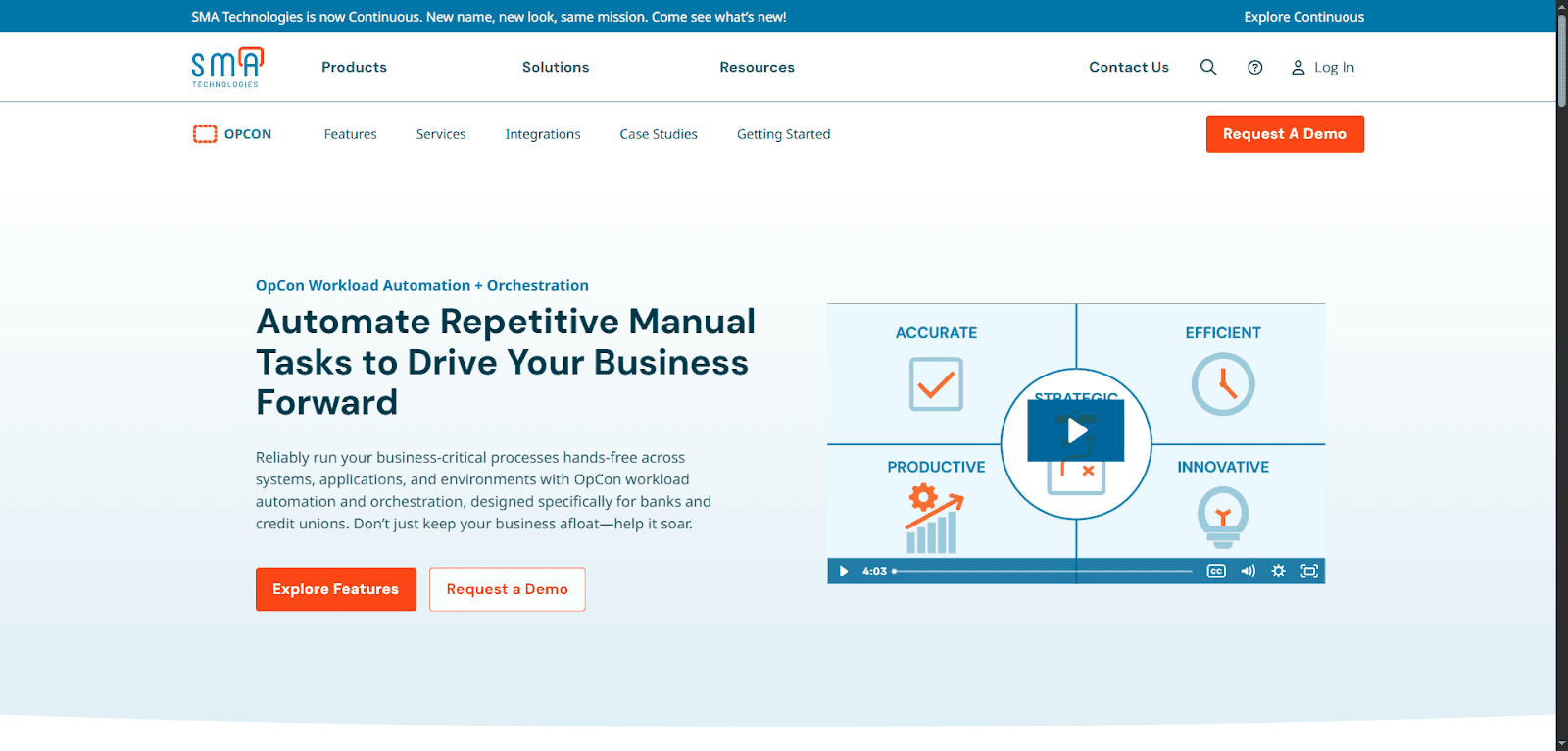
Task: Click the Explore Features button
Action: click(x=336, y=589)
